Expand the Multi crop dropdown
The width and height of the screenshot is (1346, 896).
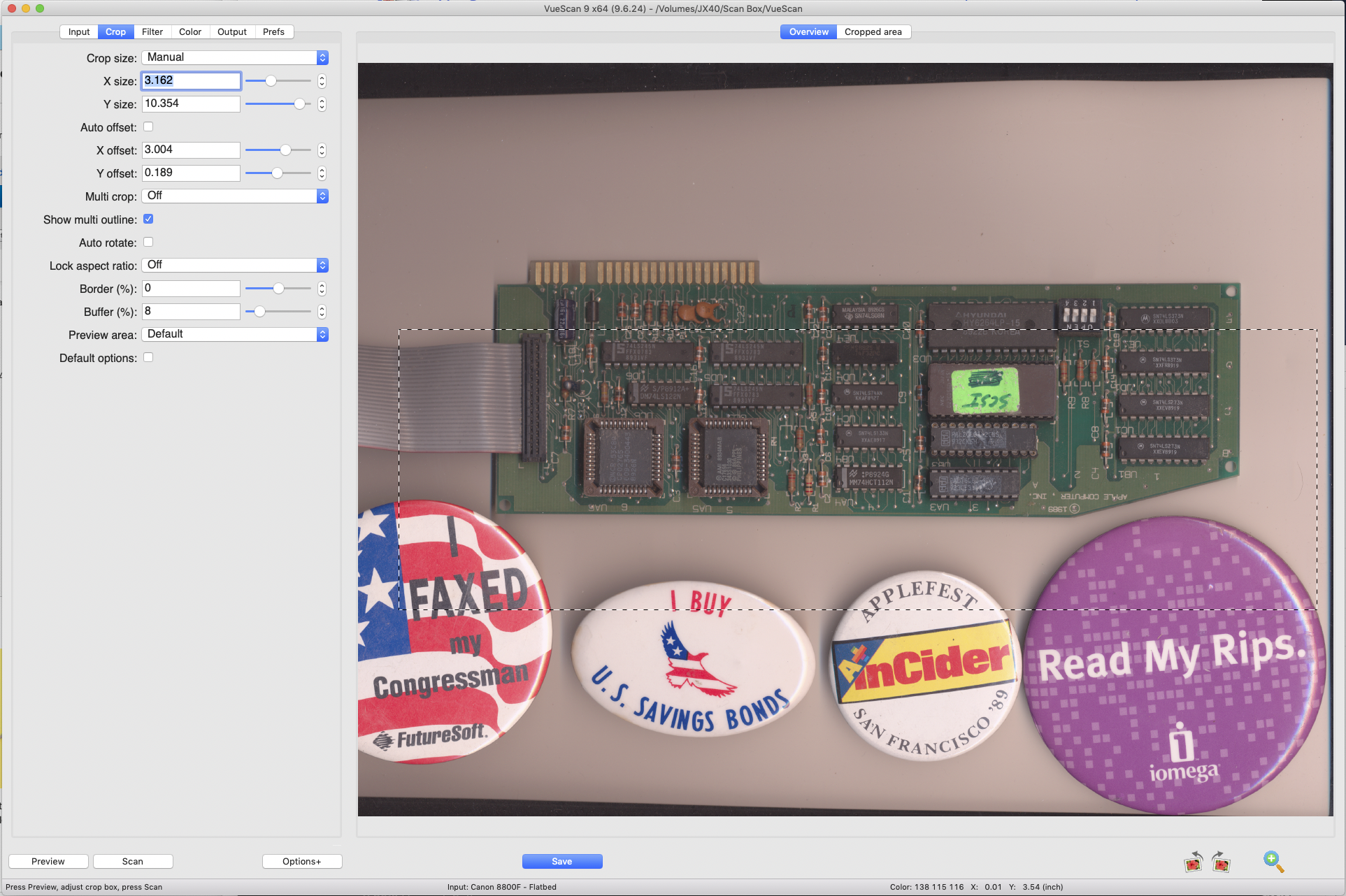(x=235, y=196)
